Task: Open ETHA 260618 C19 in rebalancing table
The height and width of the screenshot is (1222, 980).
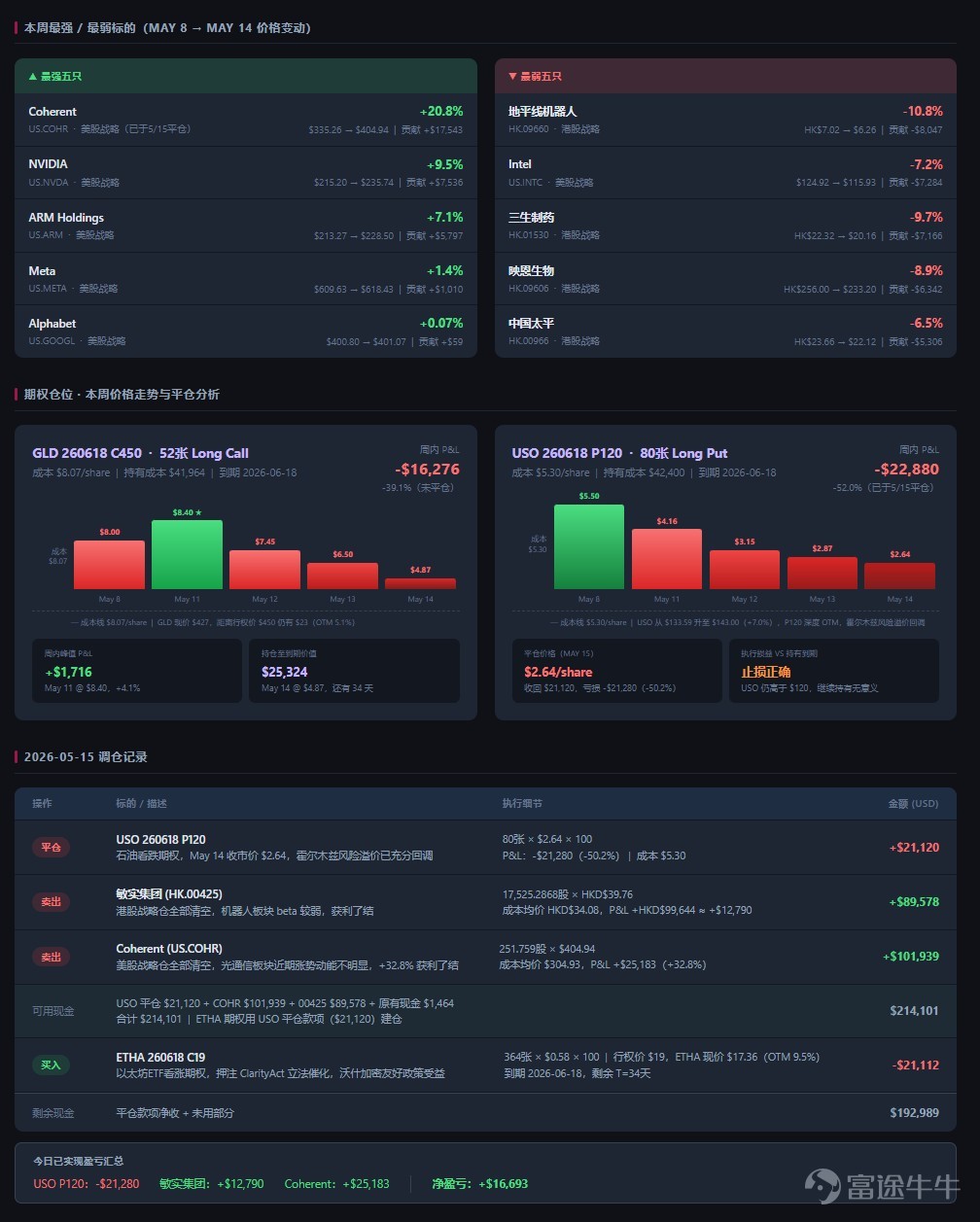Action: pos(160,1058)
